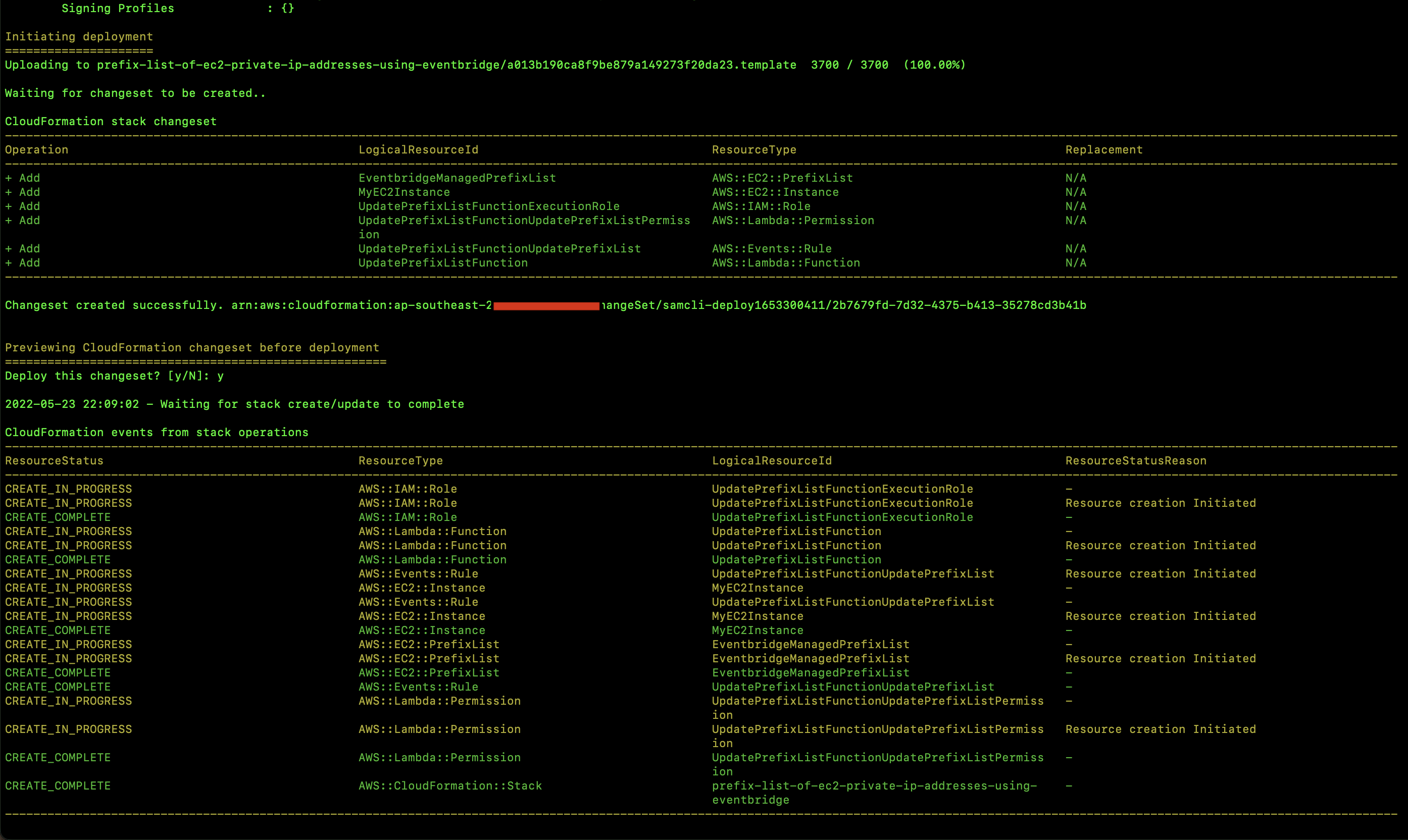Click "UpdatePrefixListFunction" in the Lambda CREATE_COMPLETE row
This screenshot has height=840, width=1408.
coord(796,560)
